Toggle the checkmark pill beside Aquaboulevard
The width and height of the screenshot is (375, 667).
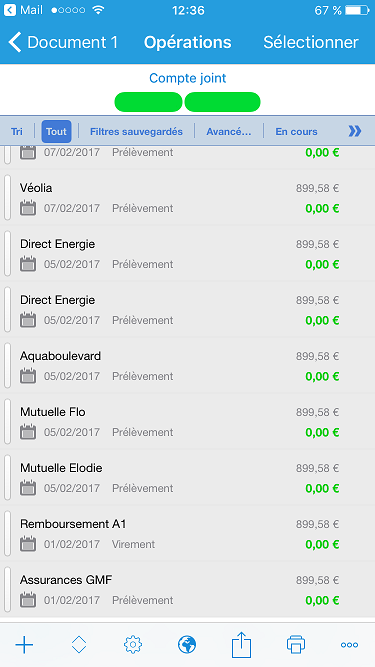tap(7, 365)
